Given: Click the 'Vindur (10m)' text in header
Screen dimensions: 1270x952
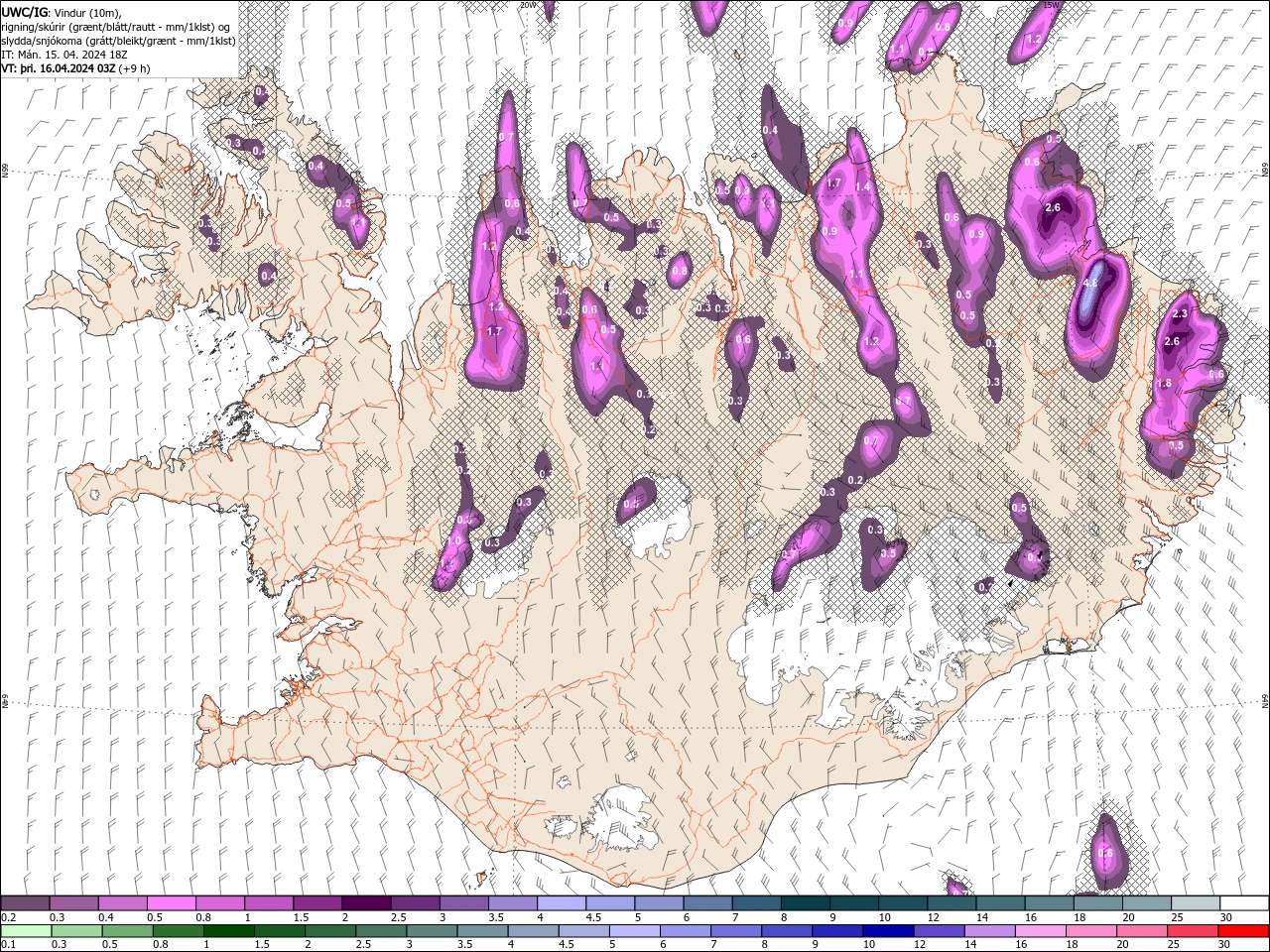Looking at the screenshot, I should click(85, 12).
